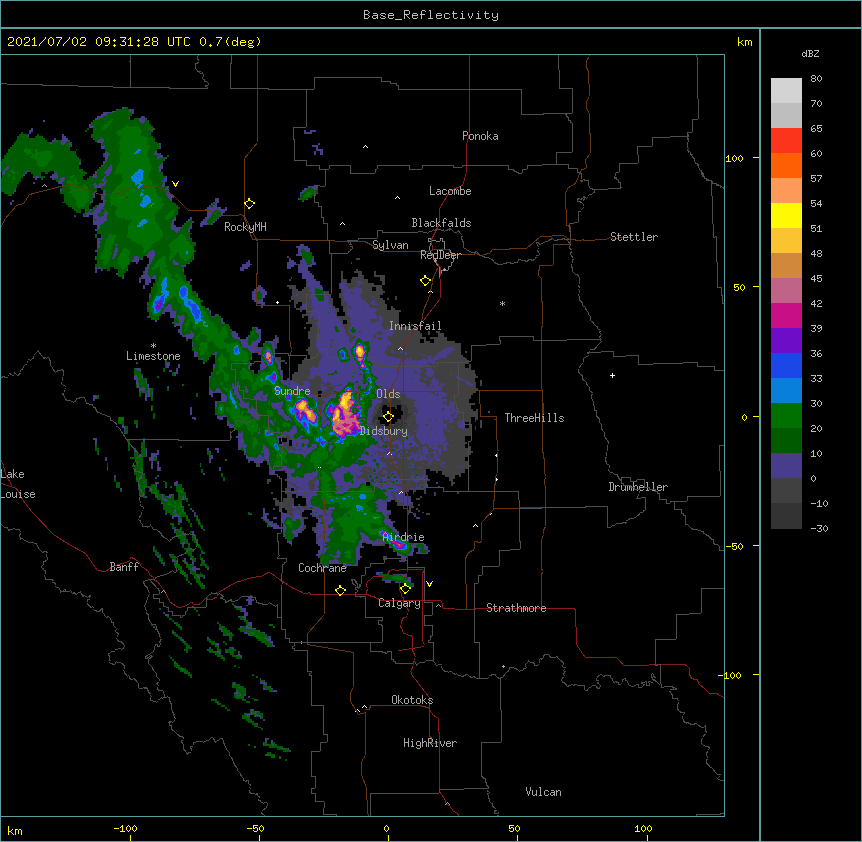Click the HighRiver city label
The height and width of the screenshot is (842, 862).
(430, 743)
